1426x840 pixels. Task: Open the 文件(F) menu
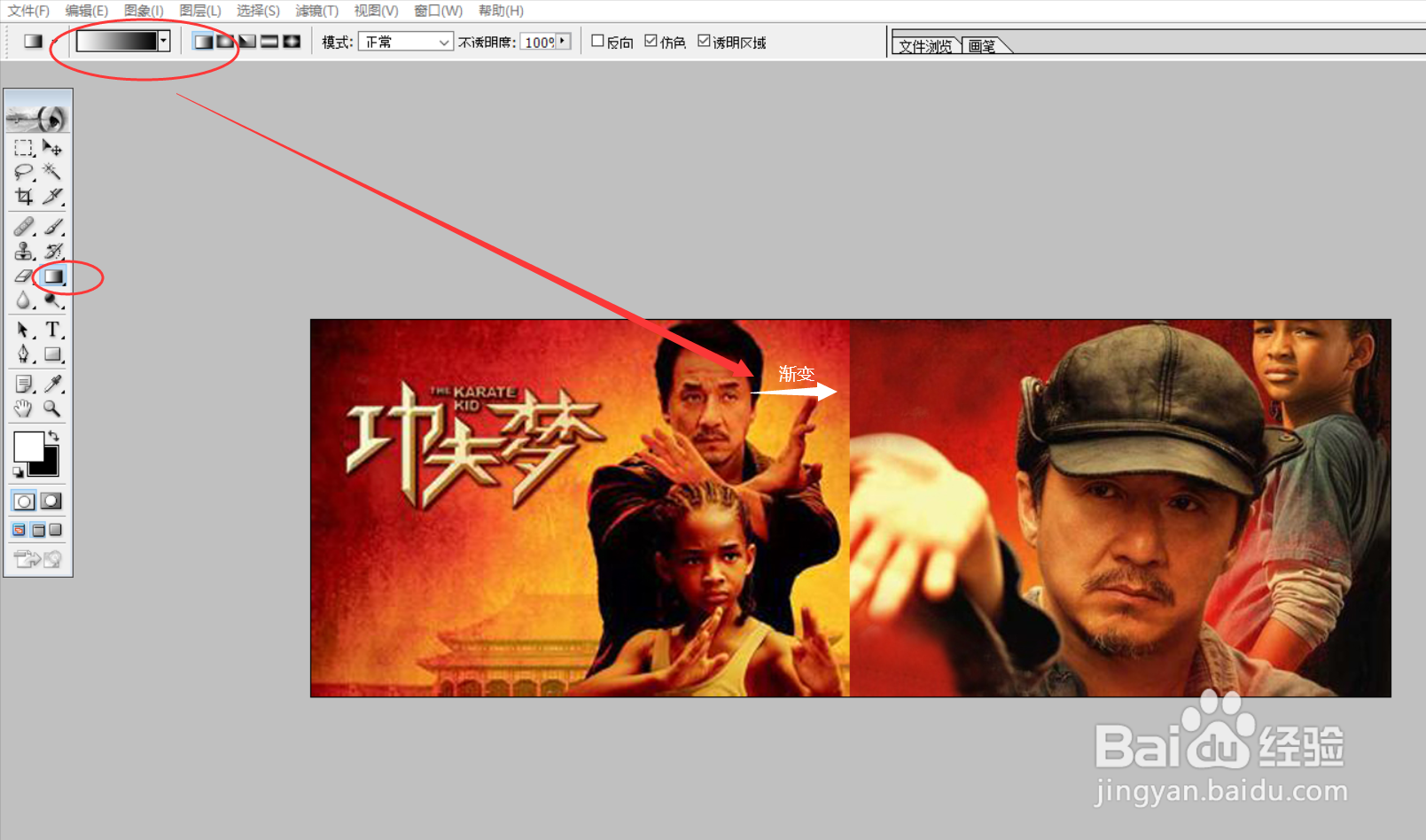tap(28, 11)
